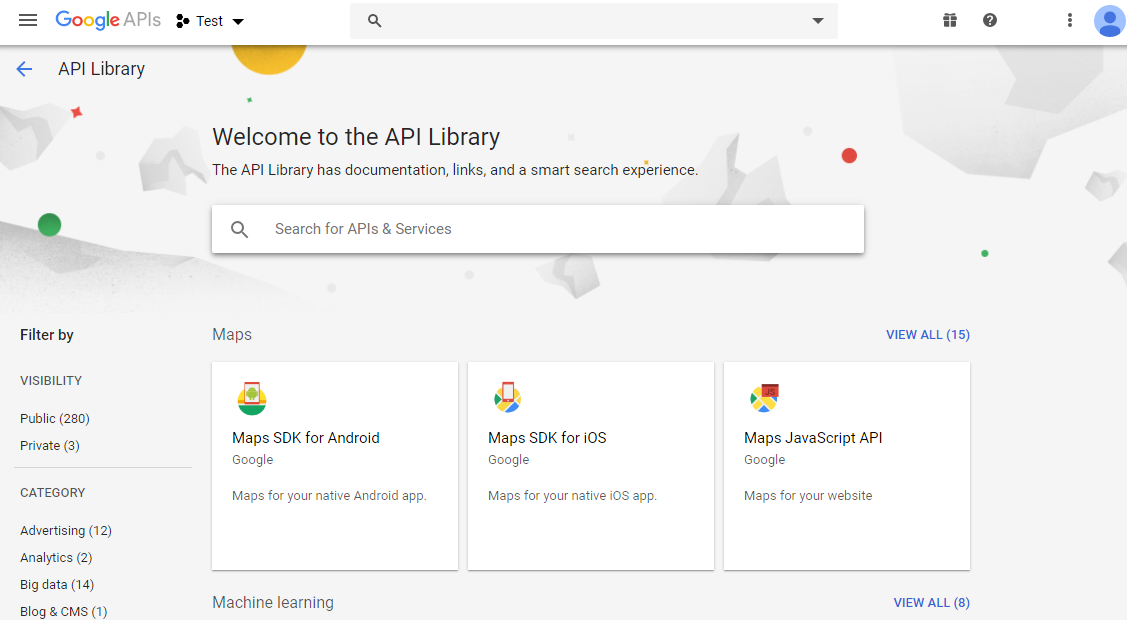Click the Maps SDK for Android icon
Image resolution: width=1127 pixels, height=620 pixels.
[252, 398]
